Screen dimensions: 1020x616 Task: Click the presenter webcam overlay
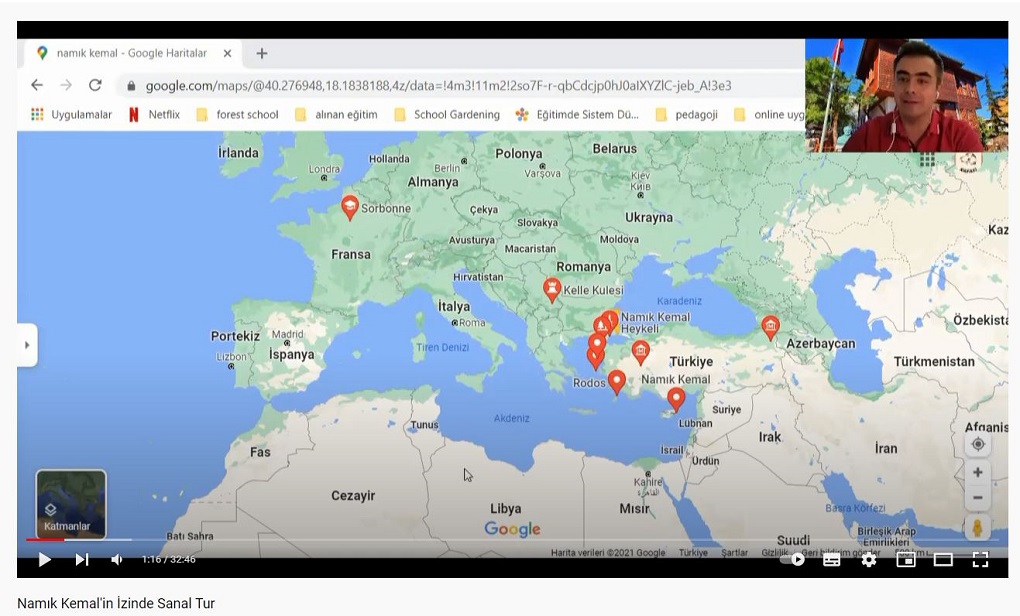tap(906, 95)
